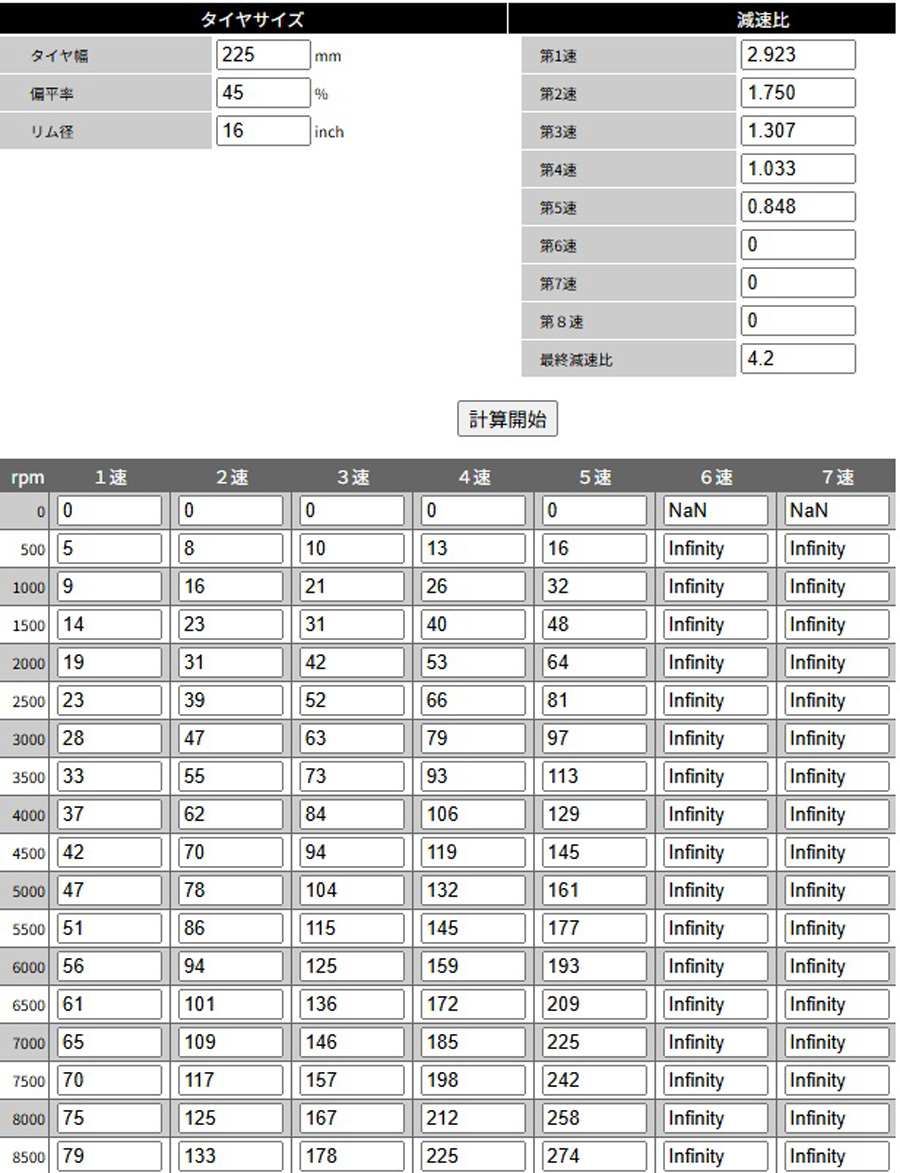Focus the リム径 inch input box
Image resolution: width=900 pixels, height=1173 pixels.
coord(263,131)
